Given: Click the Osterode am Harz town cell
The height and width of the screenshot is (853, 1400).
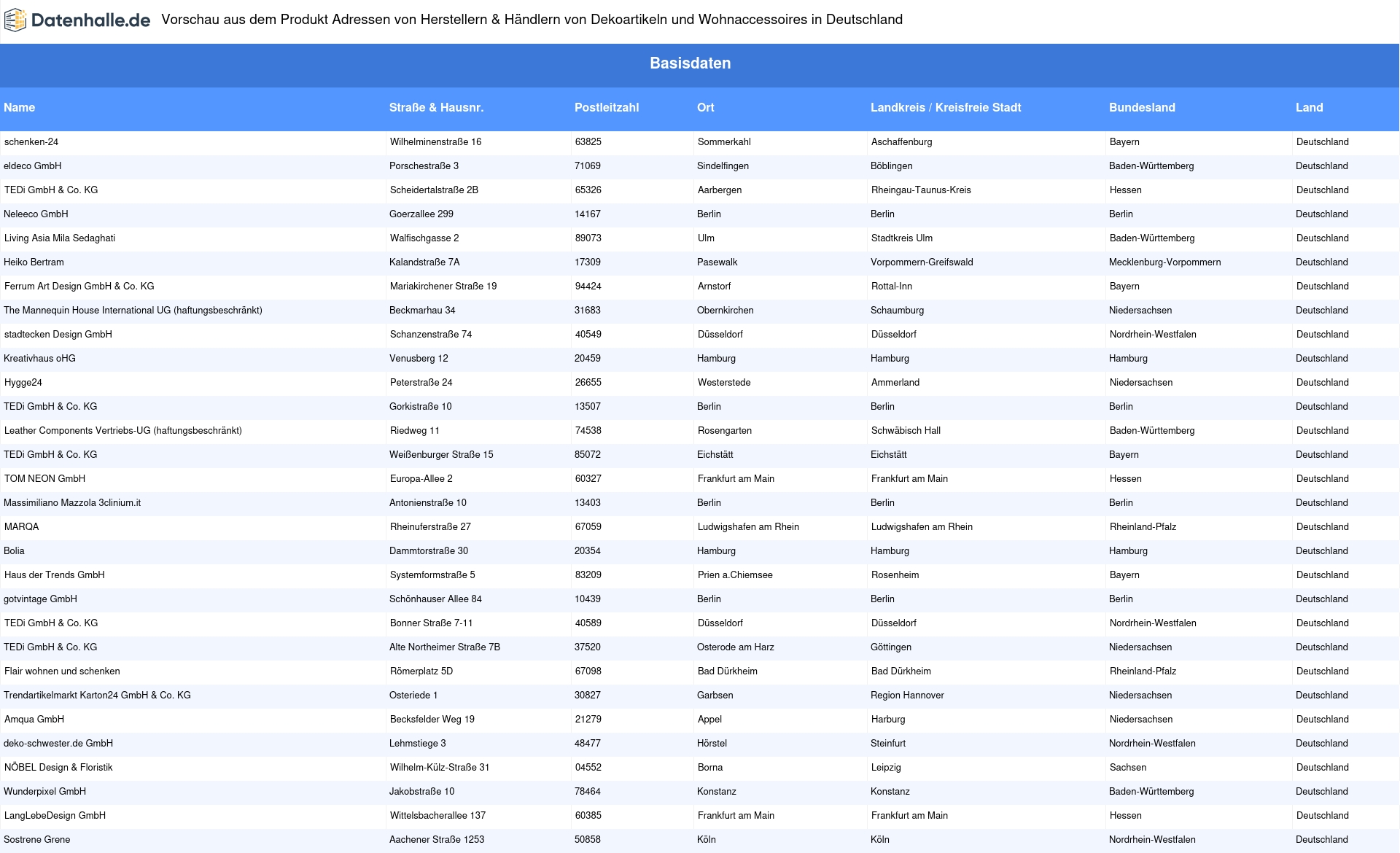Looking at the screenshot, I should coord(735,647).
